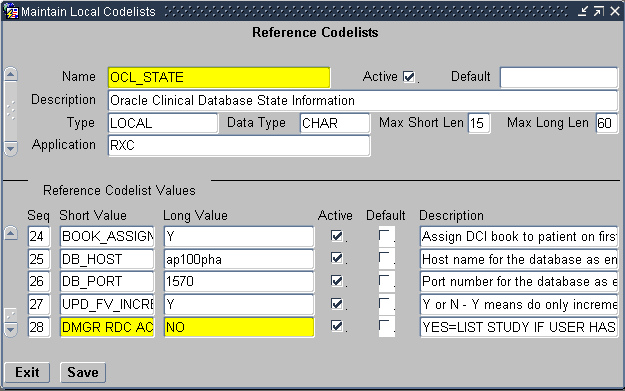Image resolution: width=625 pixels, height=391 pixels.
Task: Select highlighted Short Value DMGR RDC AC
Action: 107,327
